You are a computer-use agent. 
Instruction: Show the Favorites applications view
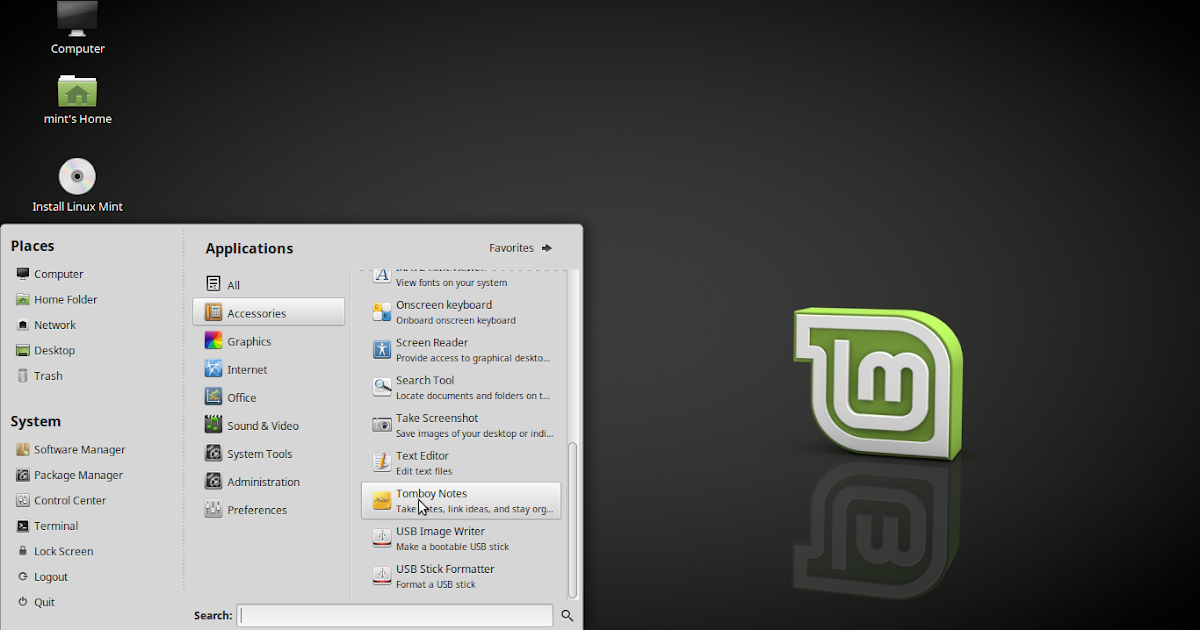510,247
